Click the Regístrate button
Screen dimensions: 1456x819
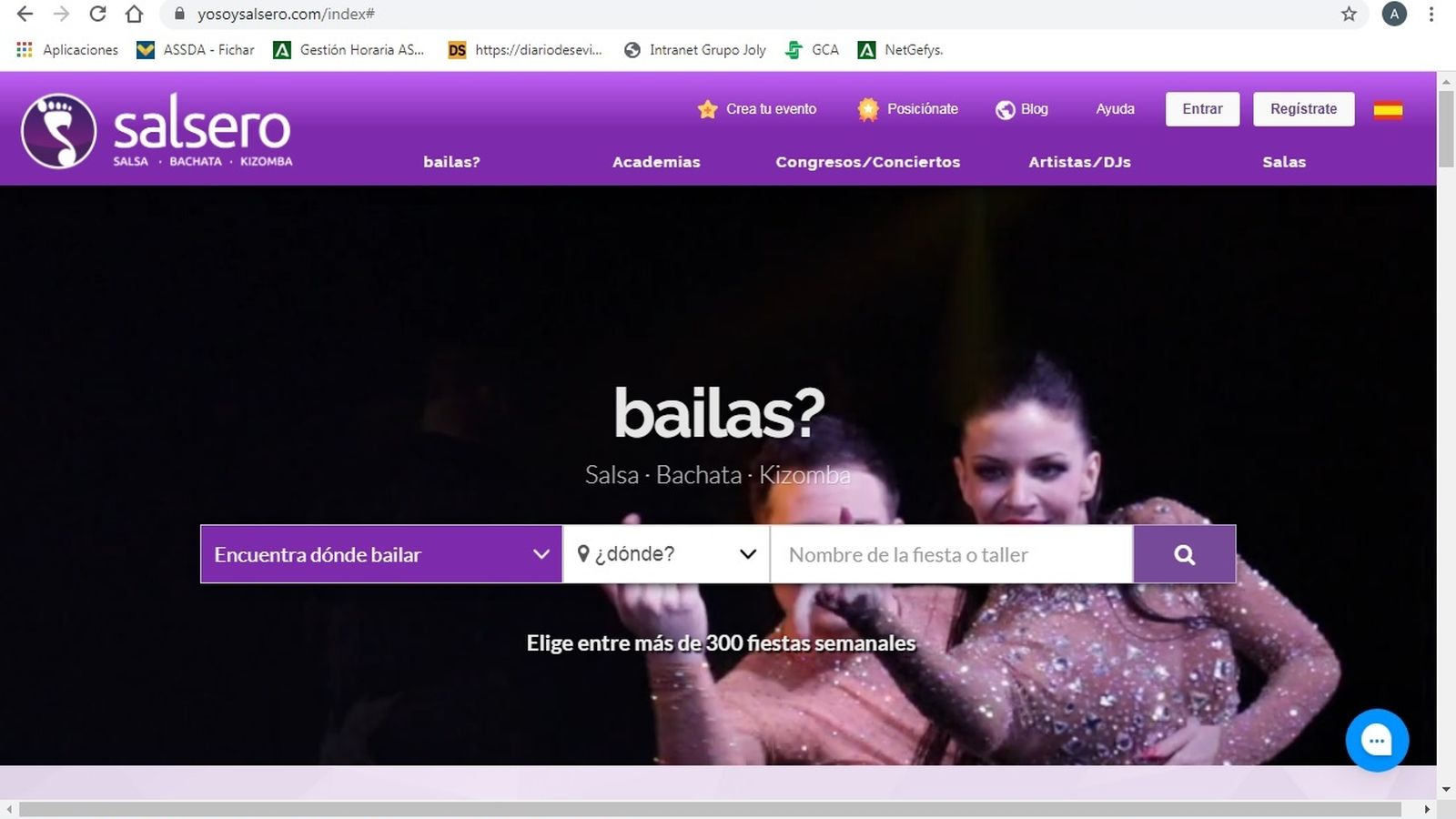(1303, 108)
